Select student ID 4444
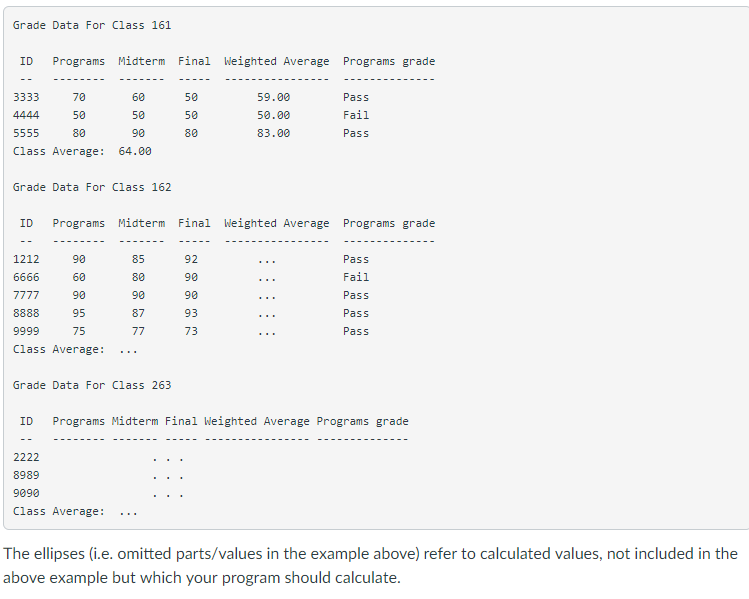Image resolution: width=749 pixels, height=599 pixels. coord(26,115)
